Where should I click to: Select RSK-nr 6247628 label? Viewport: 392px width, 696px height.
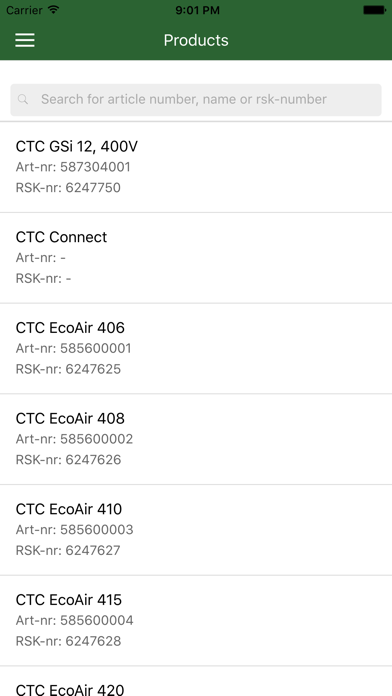pos(68,641)
